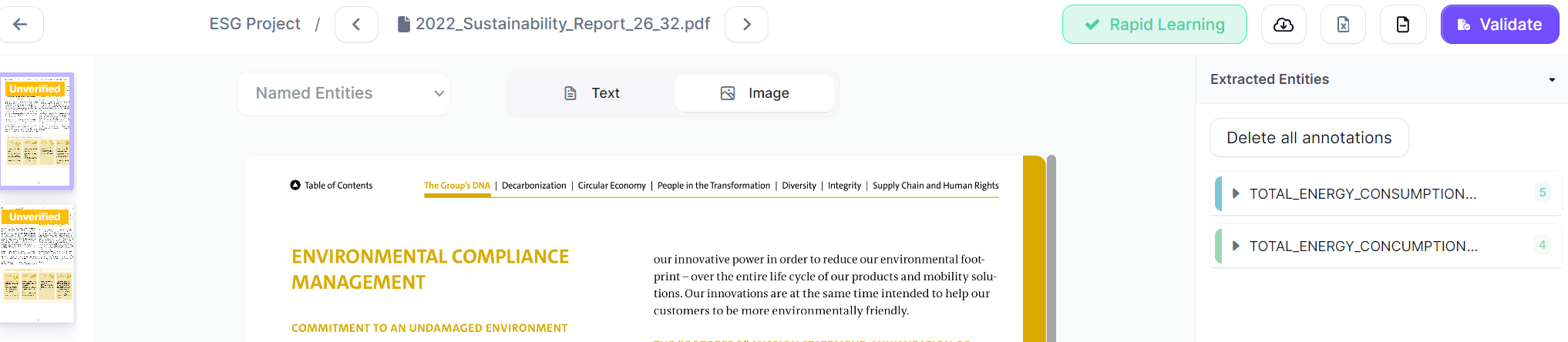Expand the TOTAL_ENERGY_CONSUMPTION entity group
Viewport: 1568px width, 342px height.
coord(1236,193)
